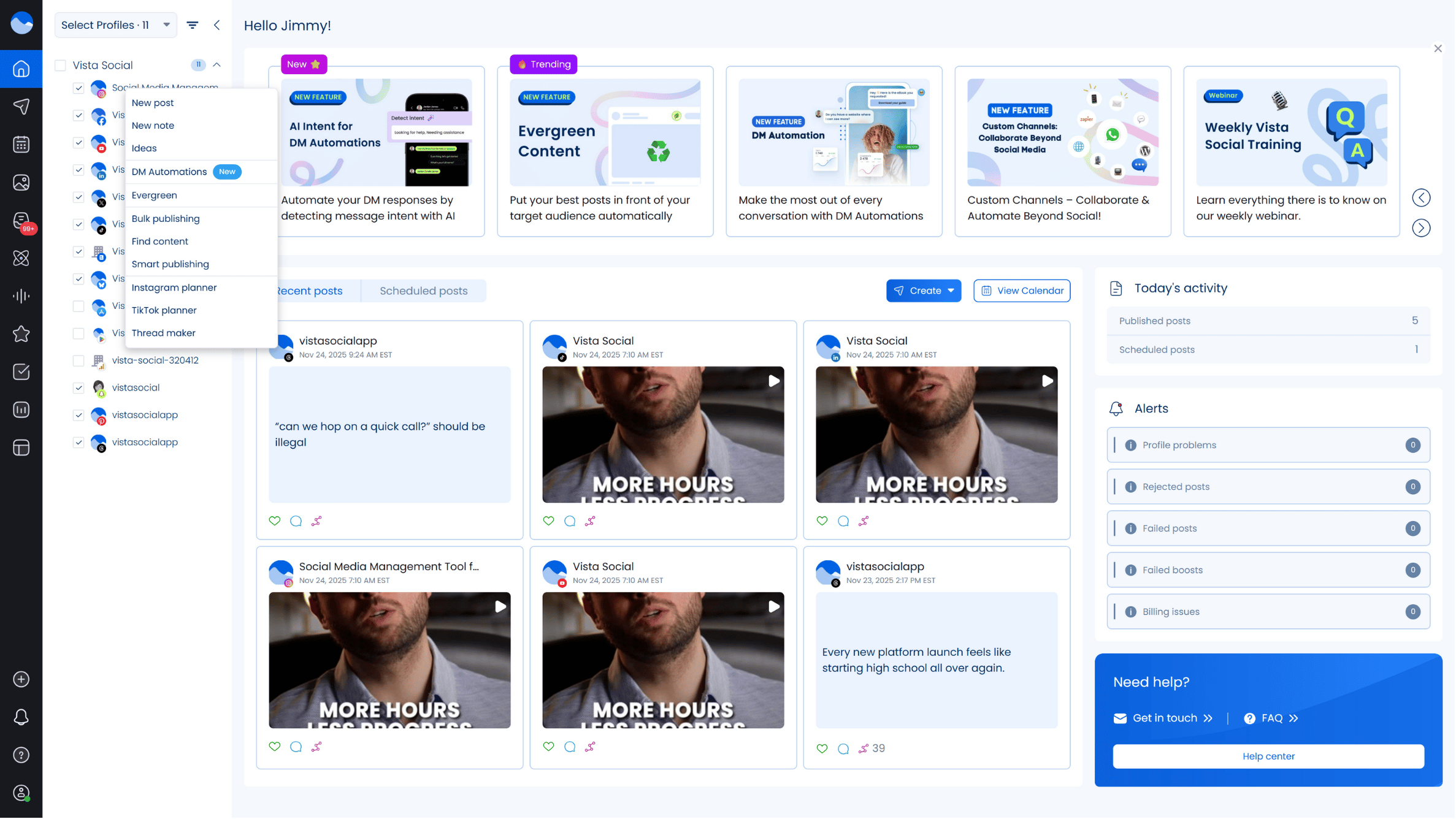The width and height of the screenshot is (1456, 819).
Task: Open the calendar icon in left sidebar
Action: click(x=21, y=145)
